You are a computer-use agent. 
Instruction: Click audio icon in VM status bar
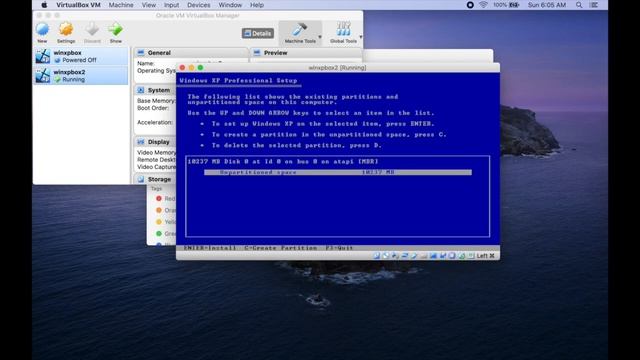click(x=395, y=256)
